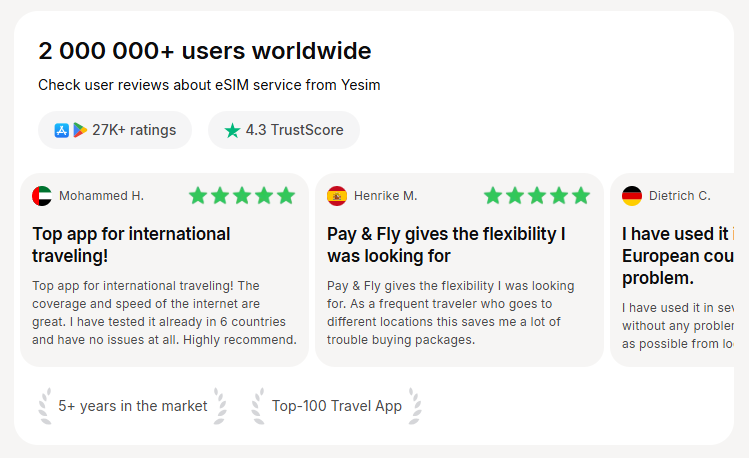Click the Germany flag next to Dietrich C.
Screen dimensions: 749x458
pyautogui.click(x=632, y=196)
